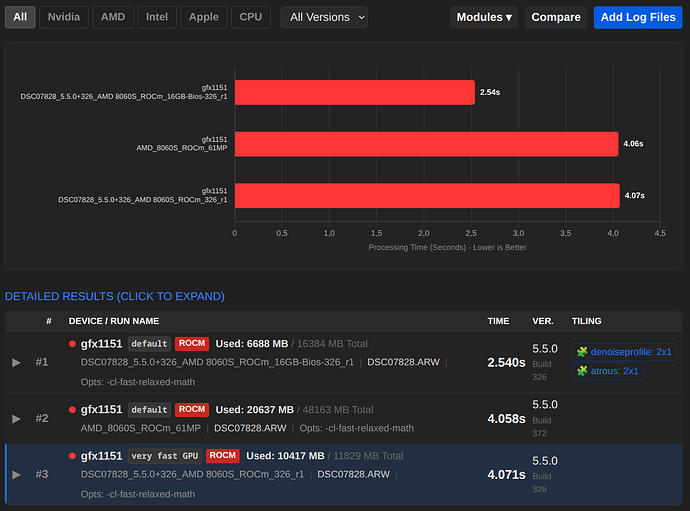Screen dimensions: 690x511
Task: Click the very fast GPU tag
Action: (165, 456)
